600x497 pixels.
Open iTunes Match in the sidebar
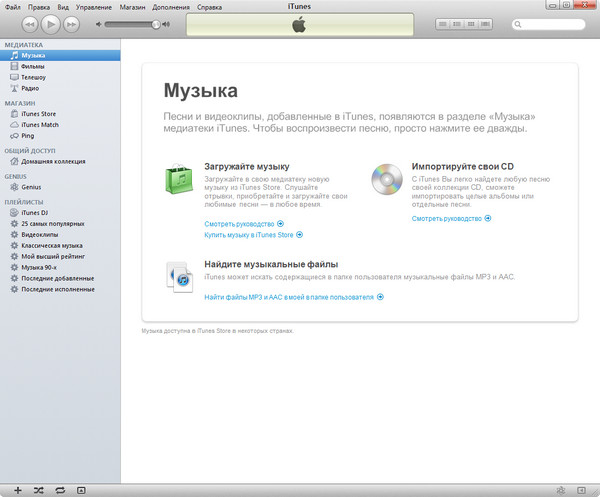[60, 125]
